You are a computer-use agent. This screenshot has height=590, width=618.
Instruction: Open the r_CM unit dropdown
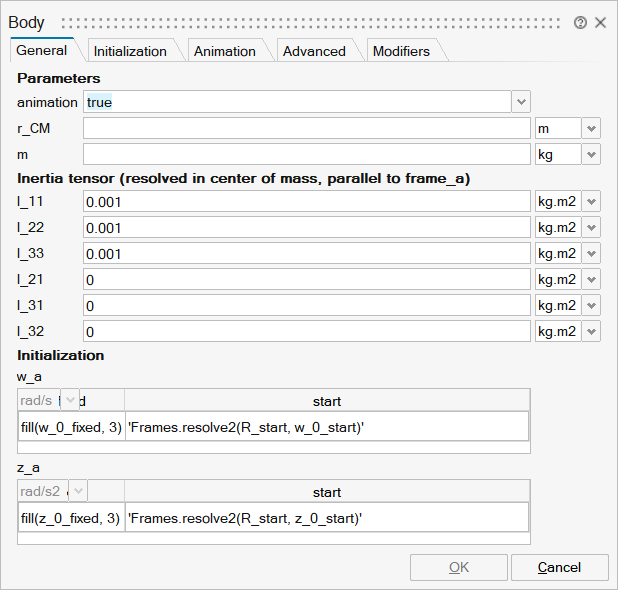click(x=591, y=128)
